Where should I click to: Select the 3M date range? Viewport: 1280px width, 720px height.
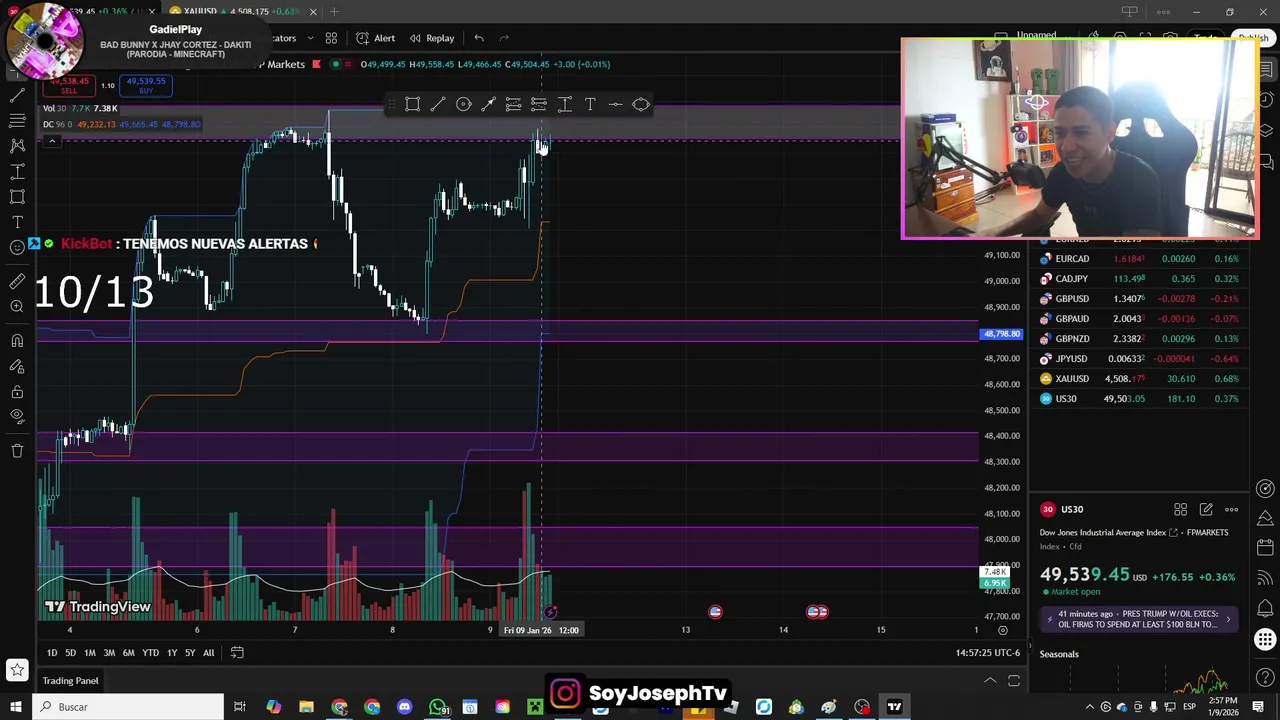tap(109, 653)
